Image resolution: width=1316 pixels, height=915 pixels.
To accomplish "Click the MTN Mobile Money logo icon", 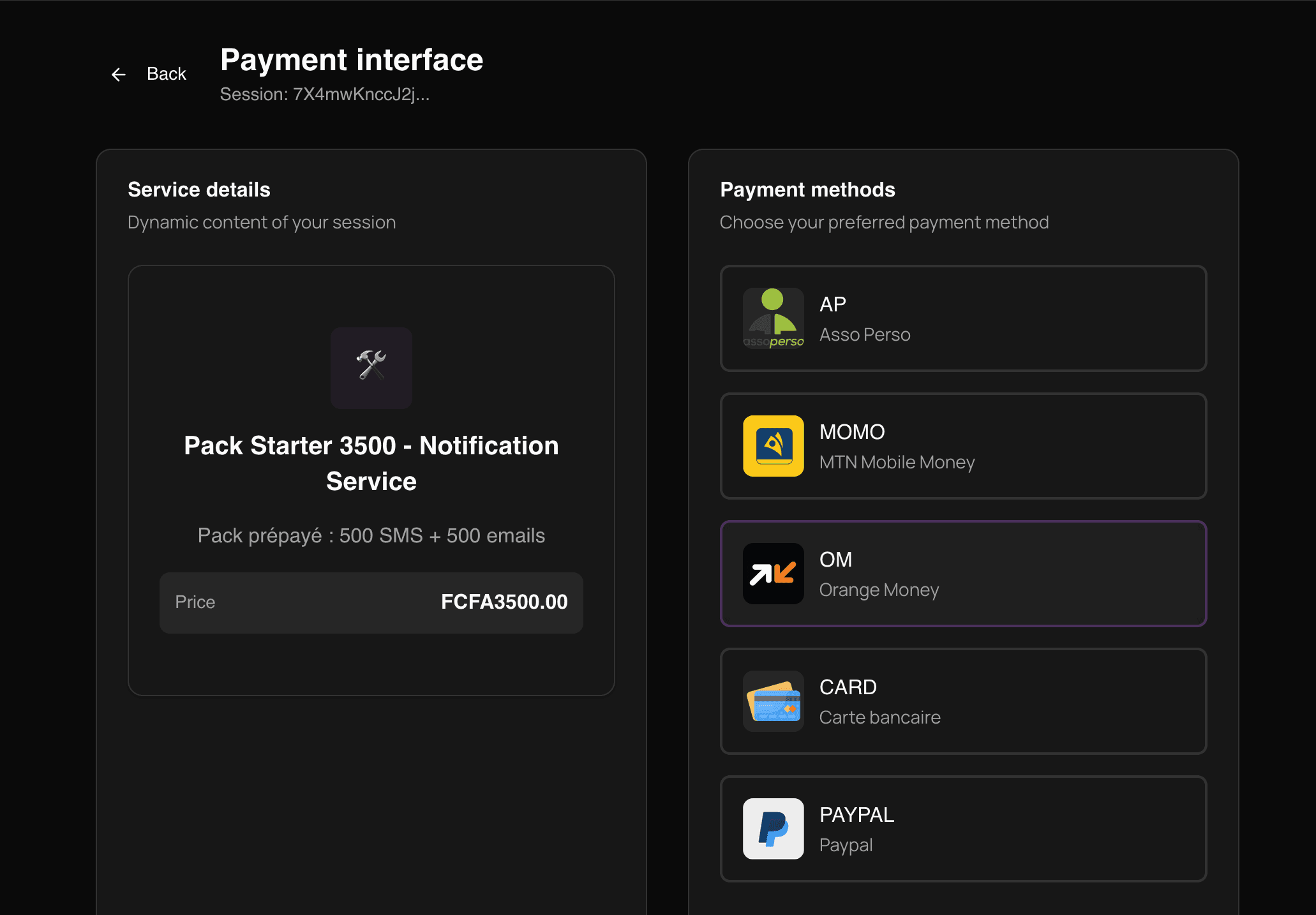I will 774,446.
